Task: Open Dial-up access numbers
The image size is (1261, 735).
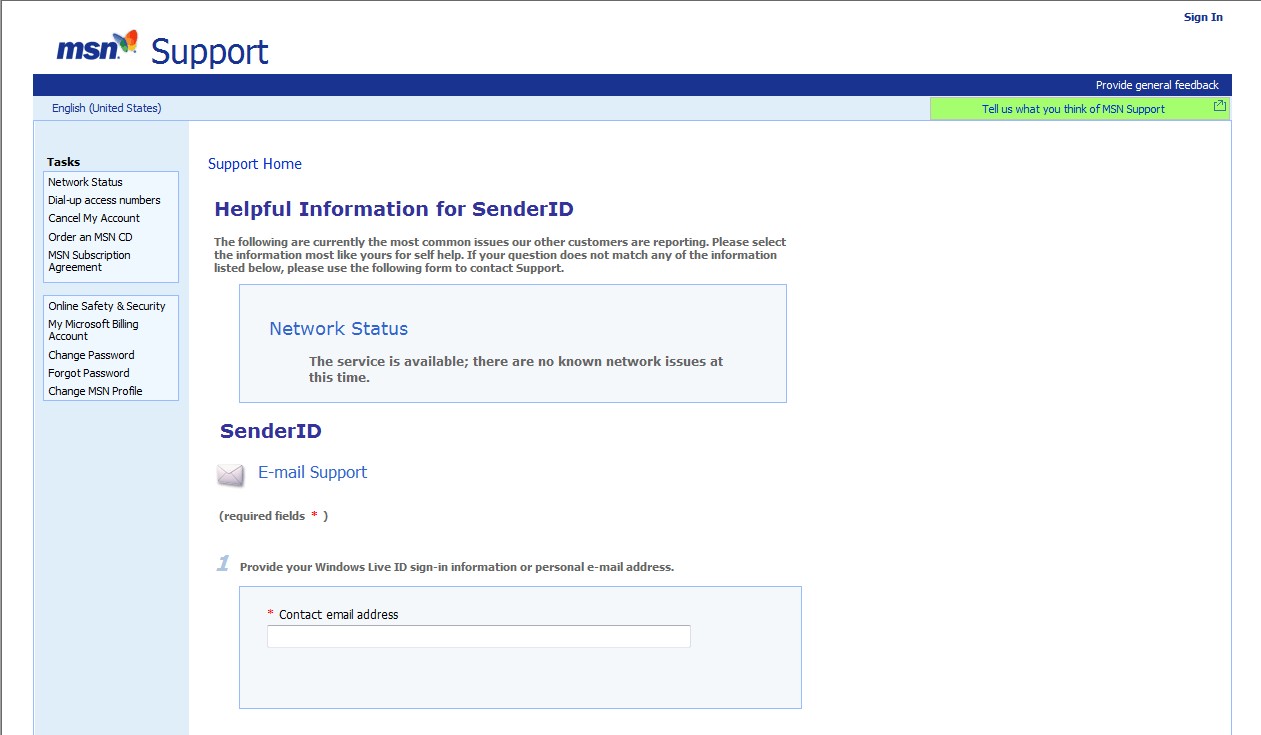Action: click(x=104, y=200)
